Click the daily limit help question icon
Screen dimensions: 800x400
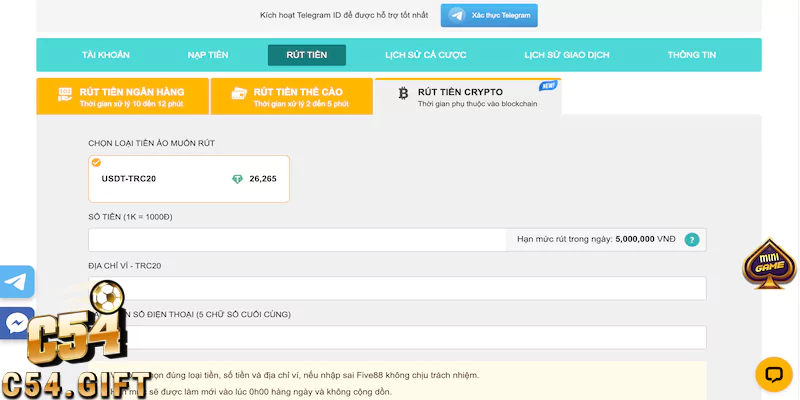pos(692,240)
